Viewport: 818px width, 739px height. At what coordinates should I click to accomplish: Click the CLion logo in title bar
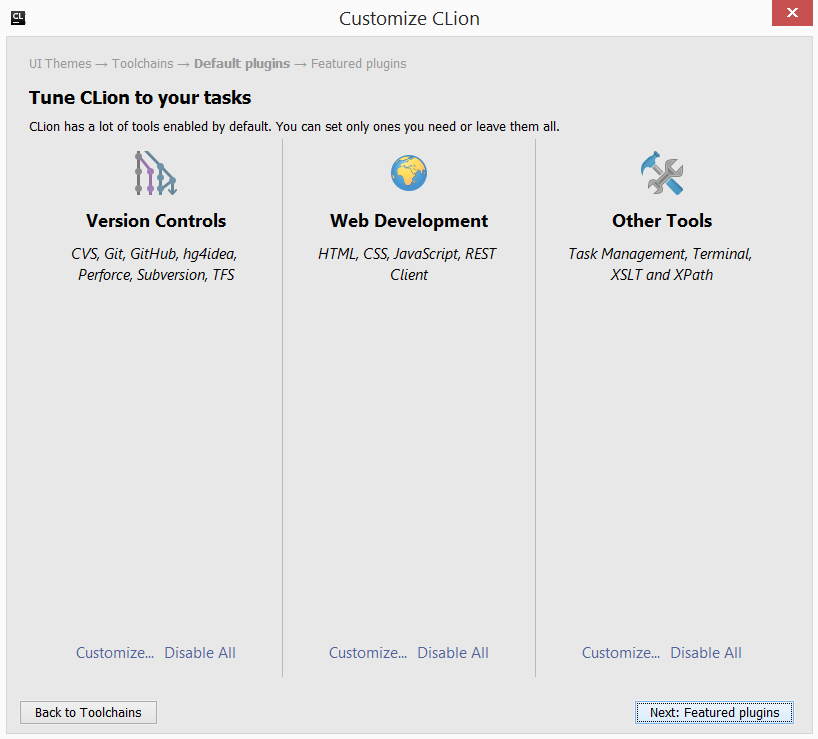[x=18, y=18]
